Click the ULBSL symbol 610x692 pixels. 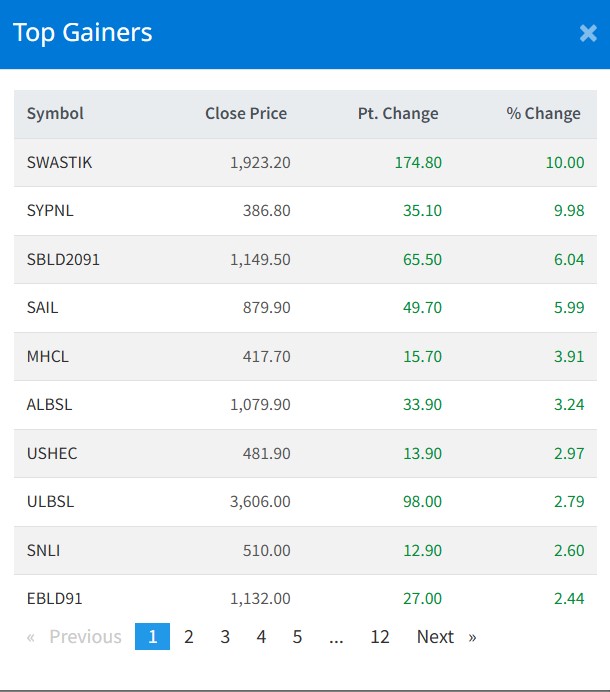click(x=49, y=501)
